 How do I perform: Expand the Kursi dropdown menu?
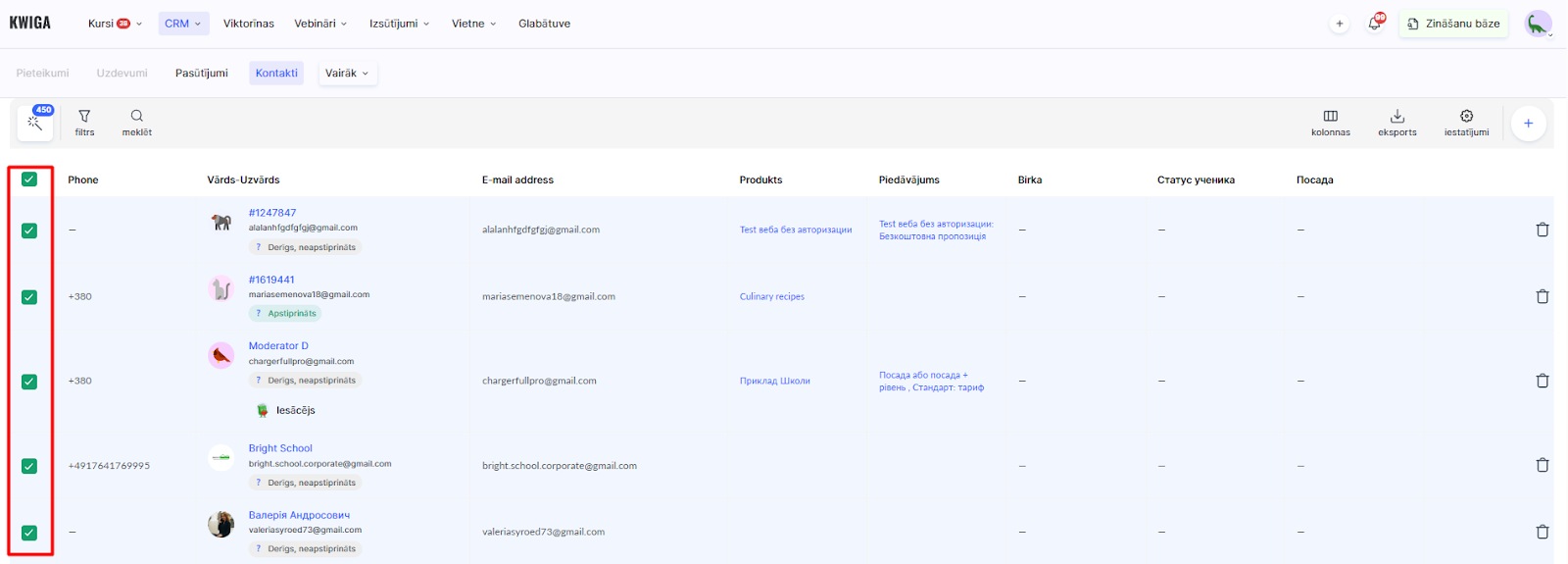click(x=115, y=24)
